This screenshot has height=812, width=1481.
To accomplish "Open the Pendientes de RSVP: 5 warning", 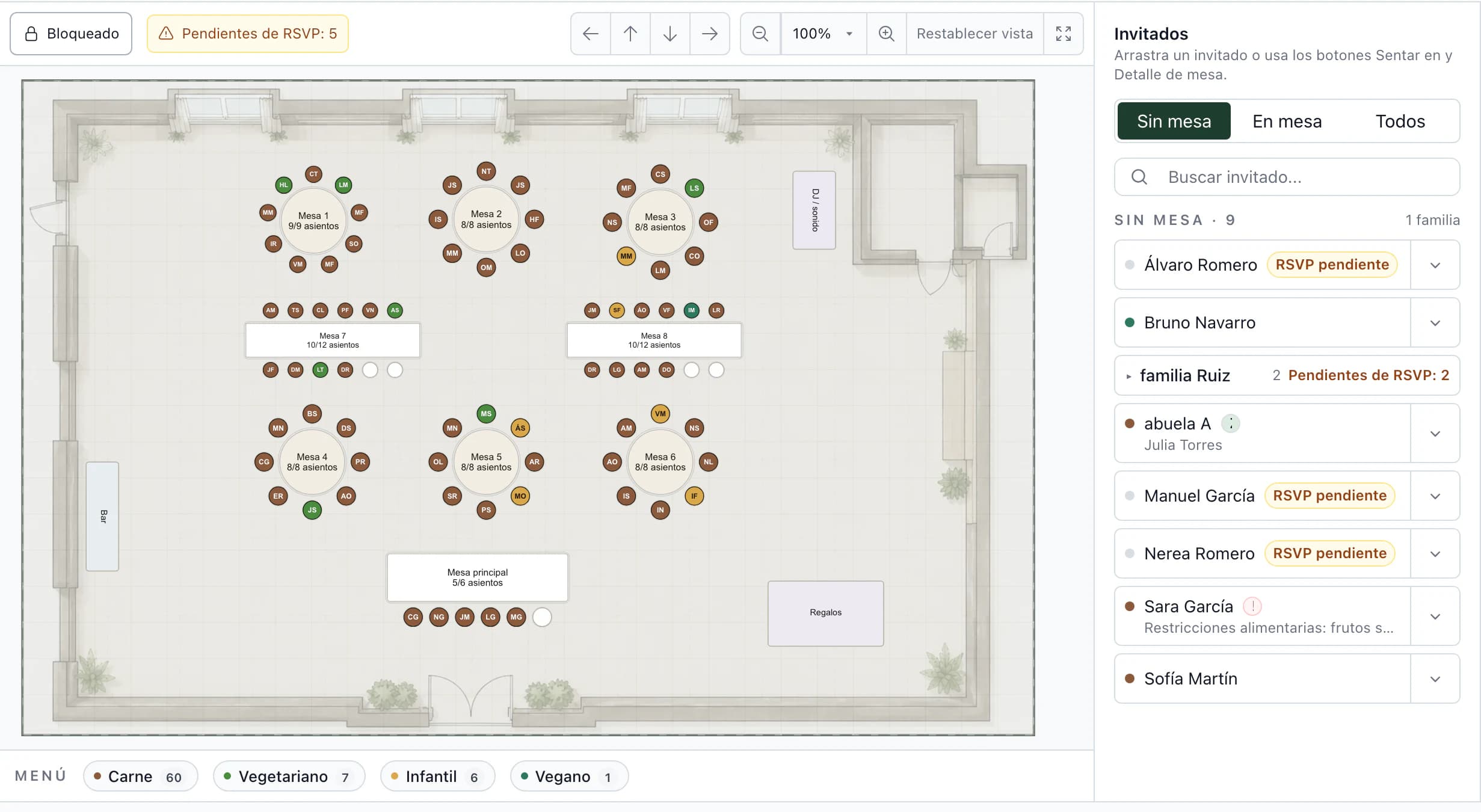I will [x=248, y=34].
